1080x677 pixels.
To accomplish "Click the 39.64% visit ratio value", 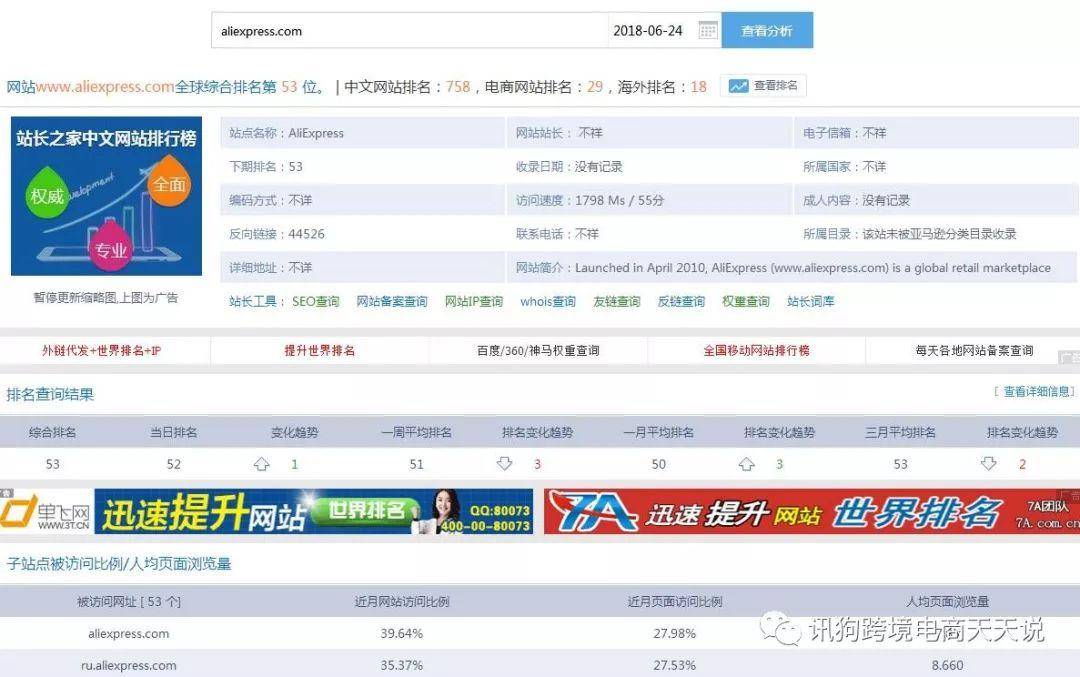I will [402, 634].
